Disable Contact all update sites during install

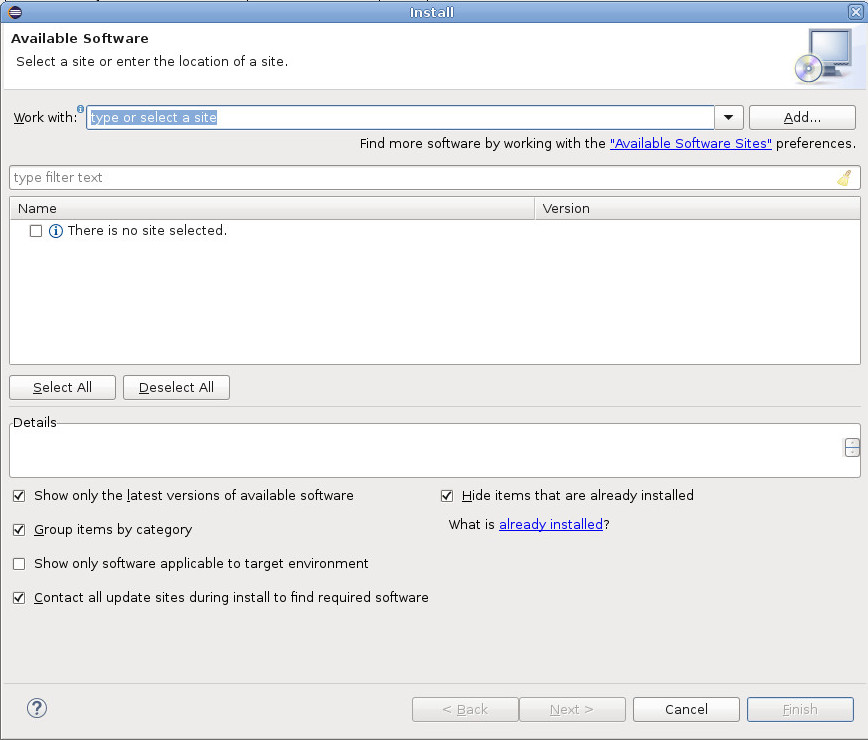tap(18, 597)
